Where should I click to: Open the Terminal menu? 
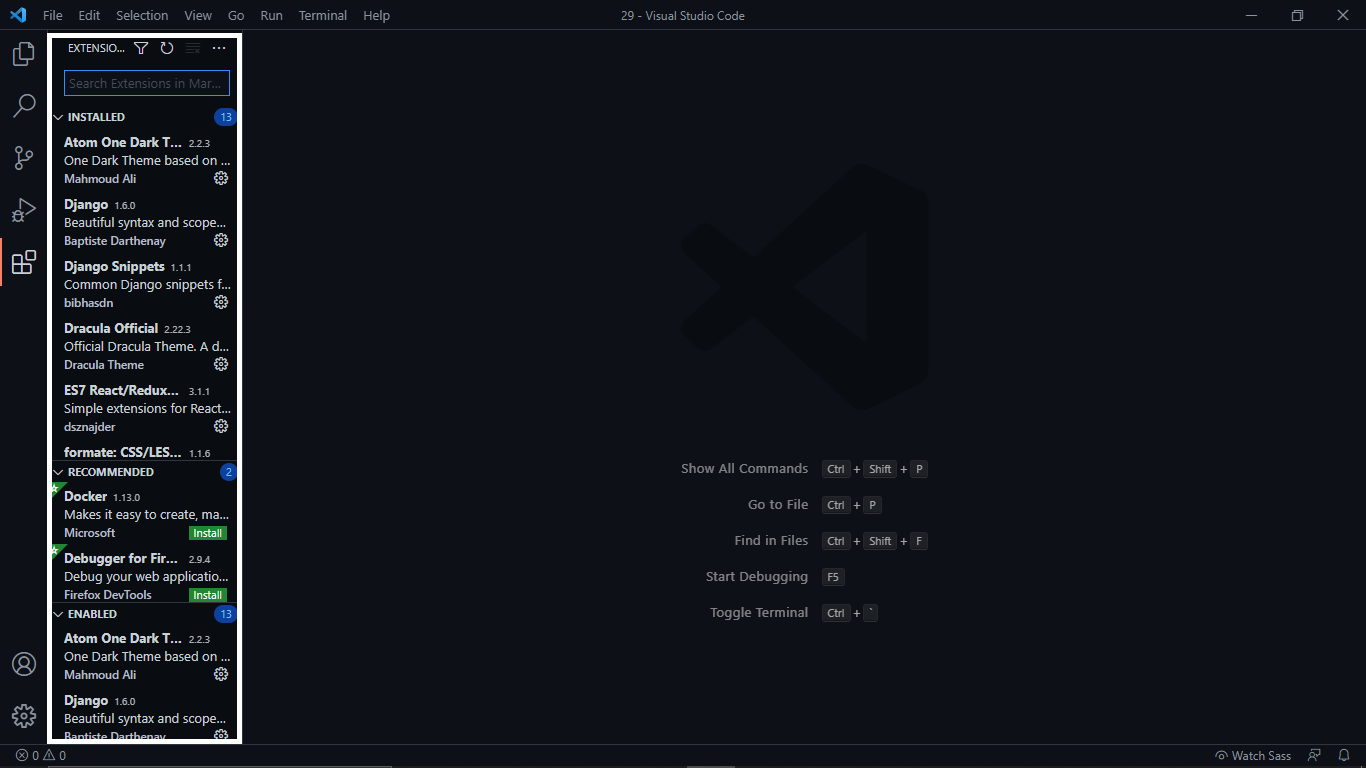pyautogui.click(x=323, y=15)
